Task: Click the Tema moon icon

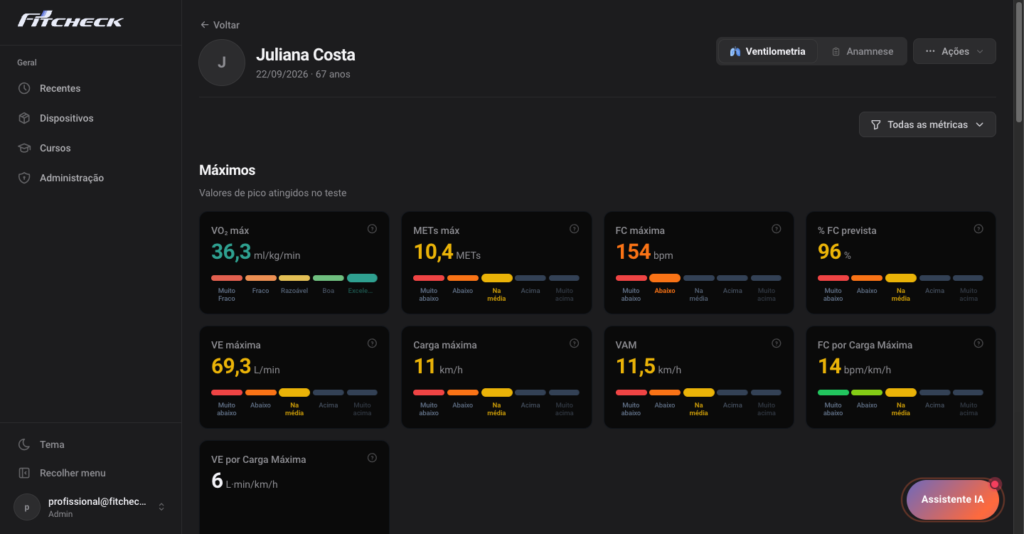Action: point(24,445)
